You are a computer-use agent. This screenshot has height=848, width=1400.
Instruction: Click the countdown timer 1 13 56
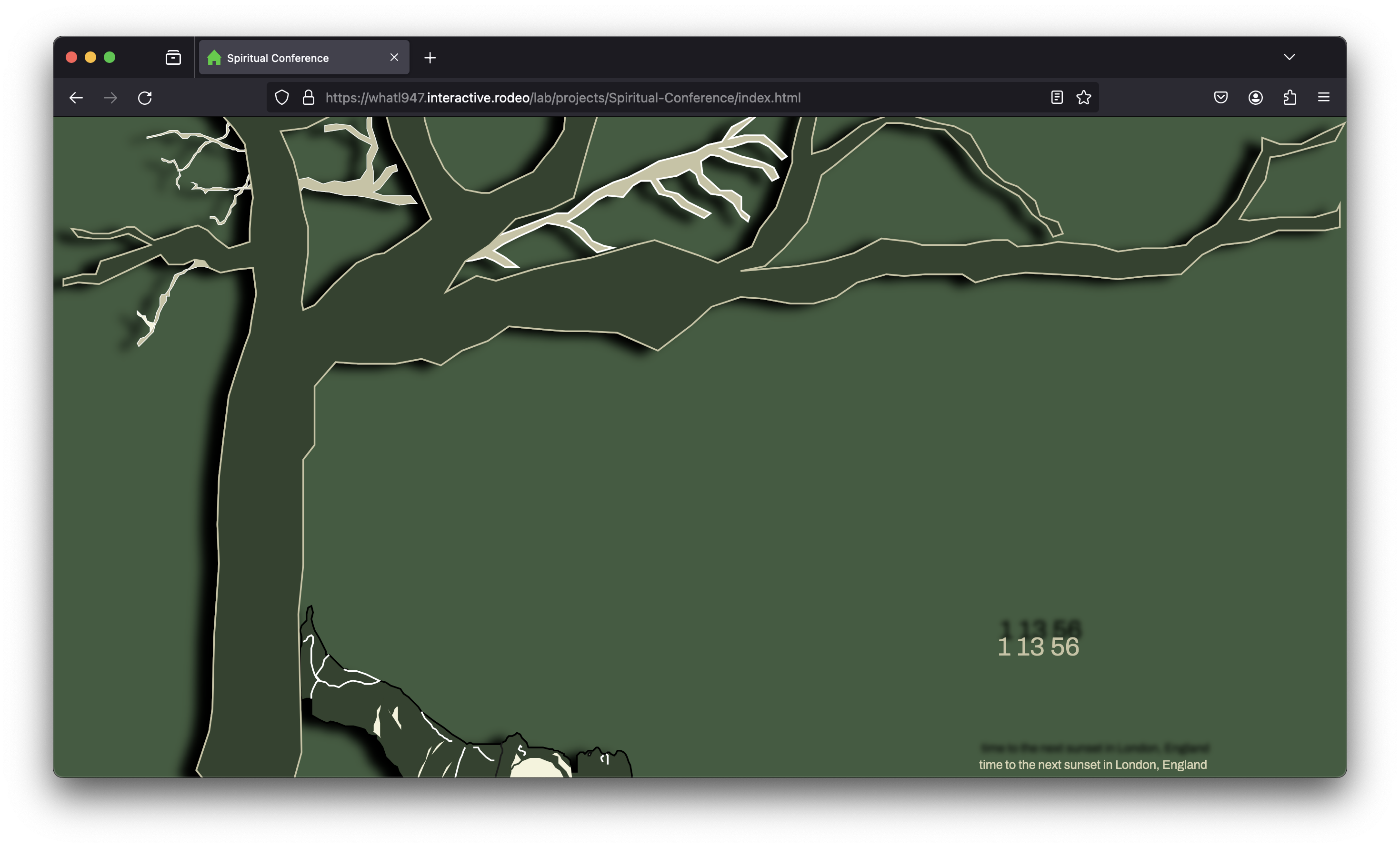[x=1038, y=647]
